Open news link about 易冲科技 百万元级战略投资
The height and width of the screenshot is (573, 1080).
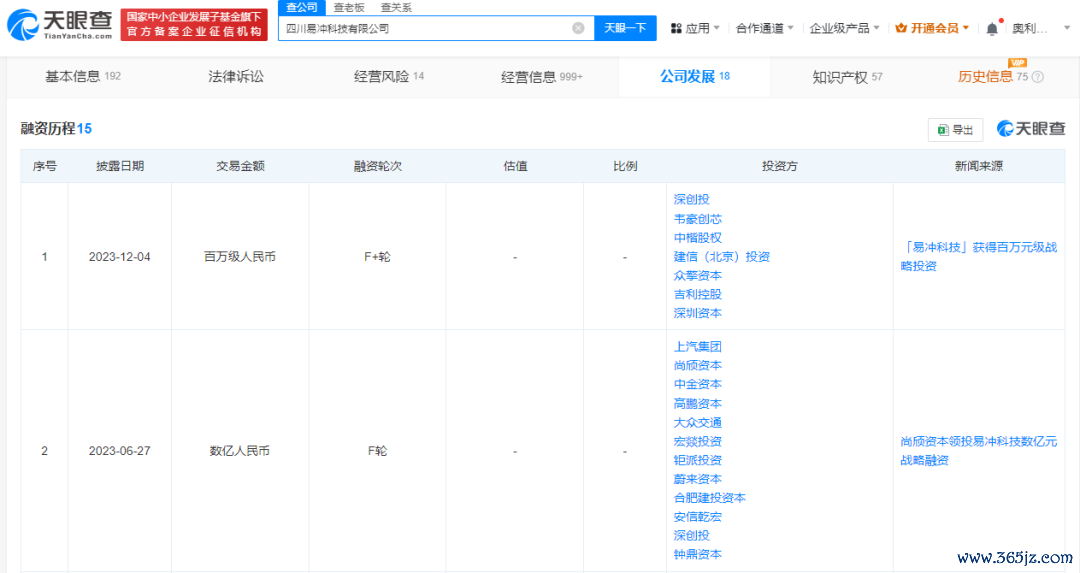pyautogui.click(x=979, y=256)
